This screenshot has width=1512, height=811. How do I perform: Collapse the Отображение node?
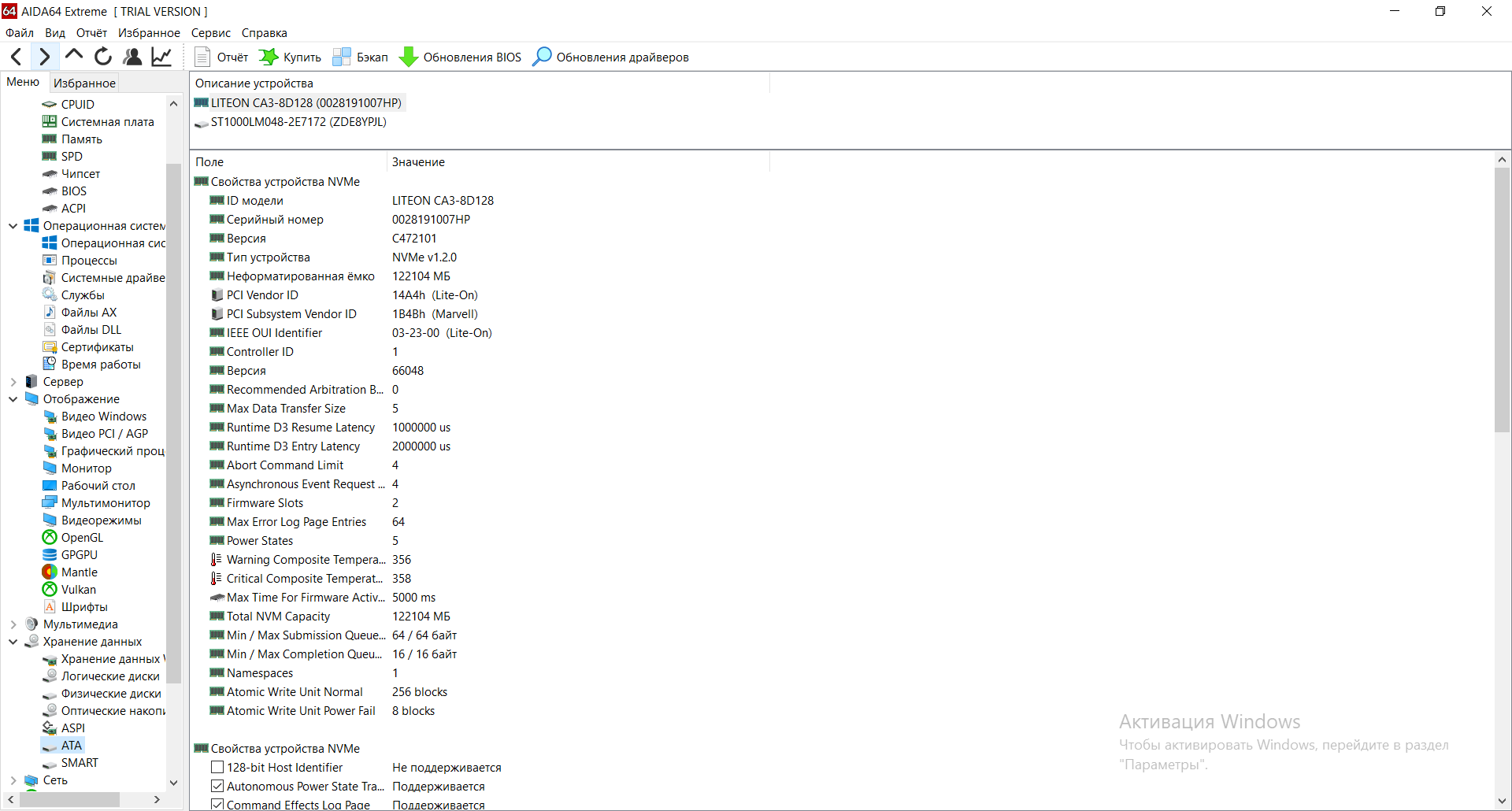[13, 399]
